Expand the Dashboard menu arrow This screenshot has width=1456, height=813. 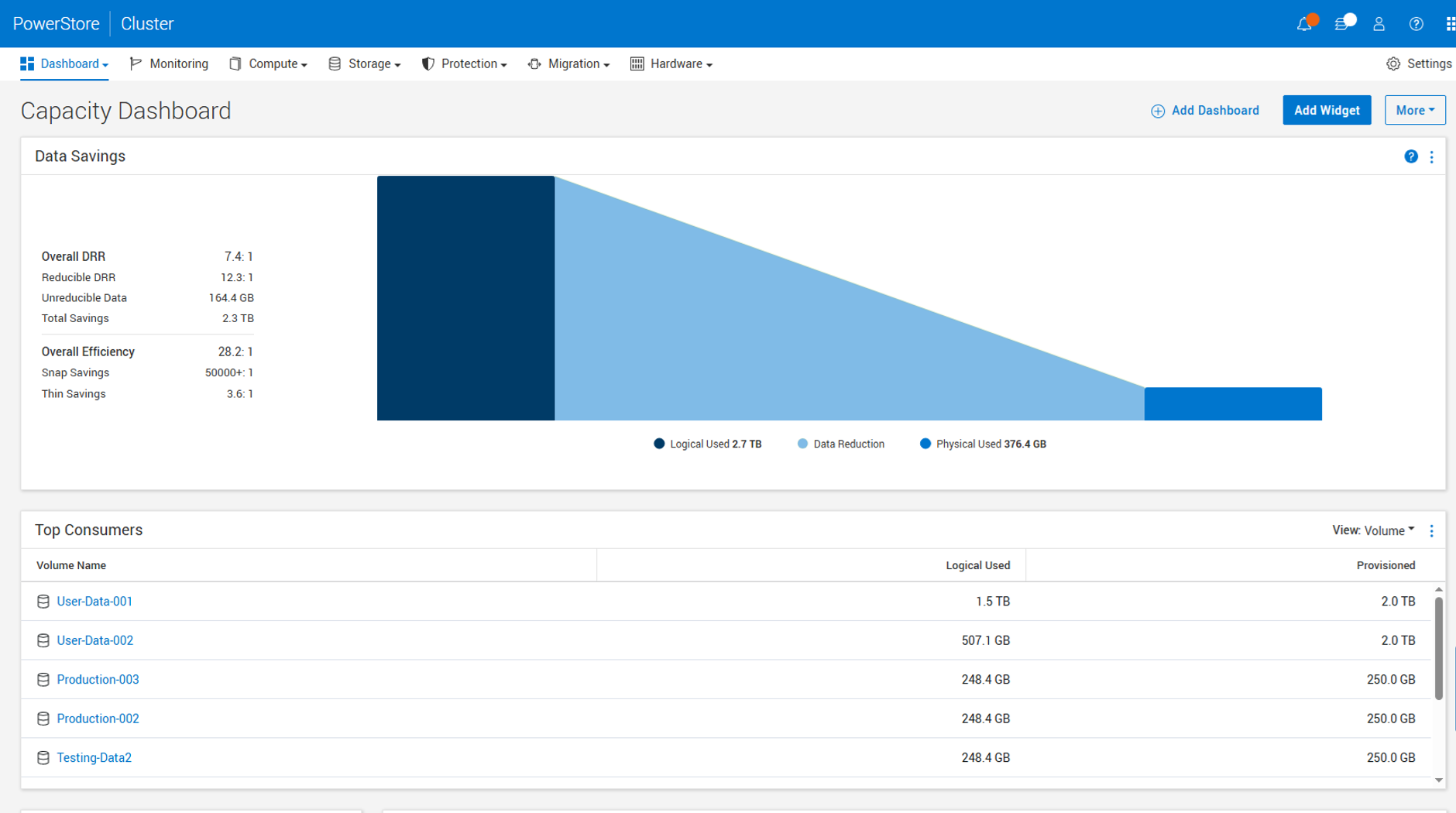105,65
